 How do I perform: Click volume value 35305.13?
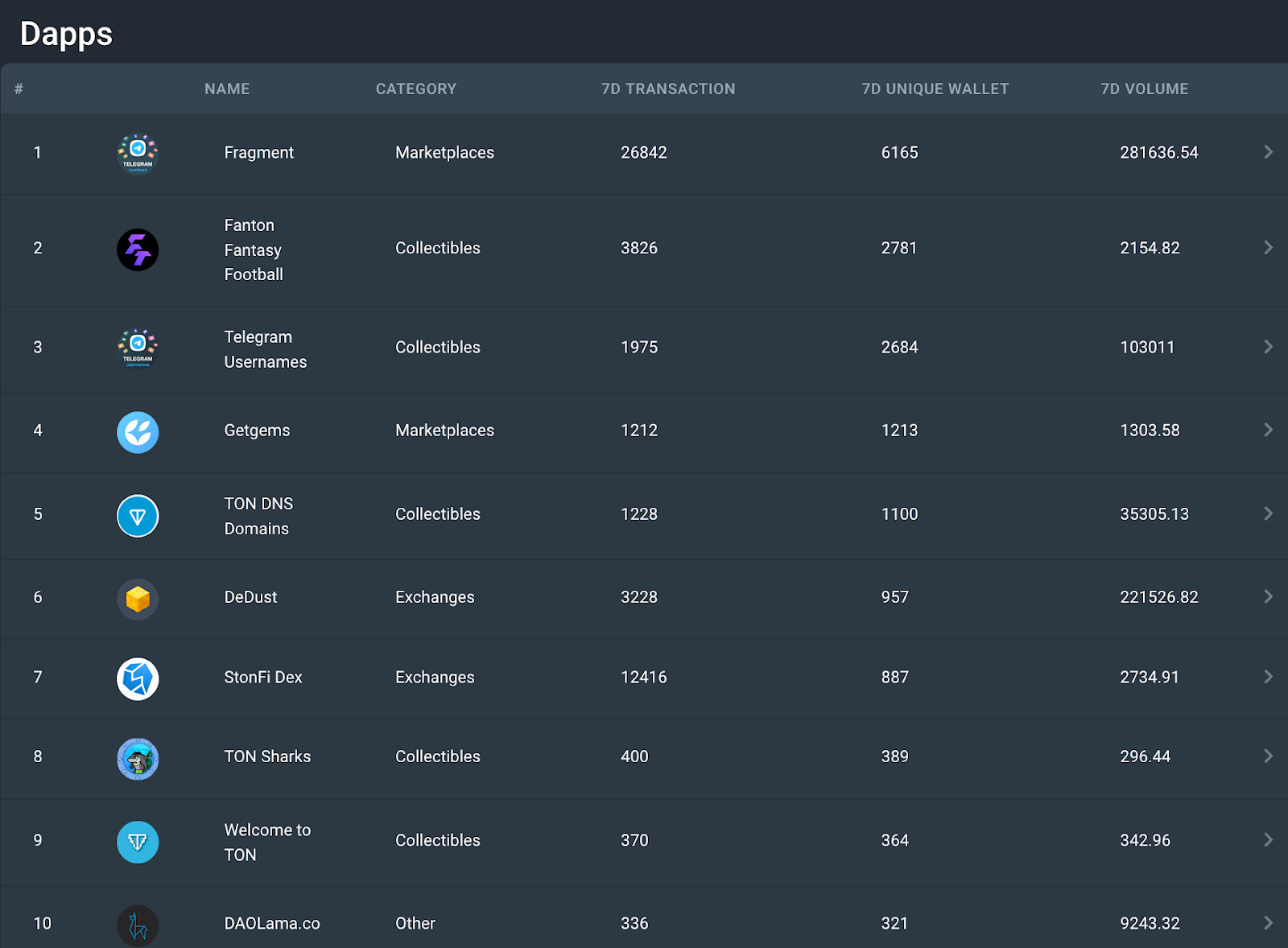point(1154,513)
